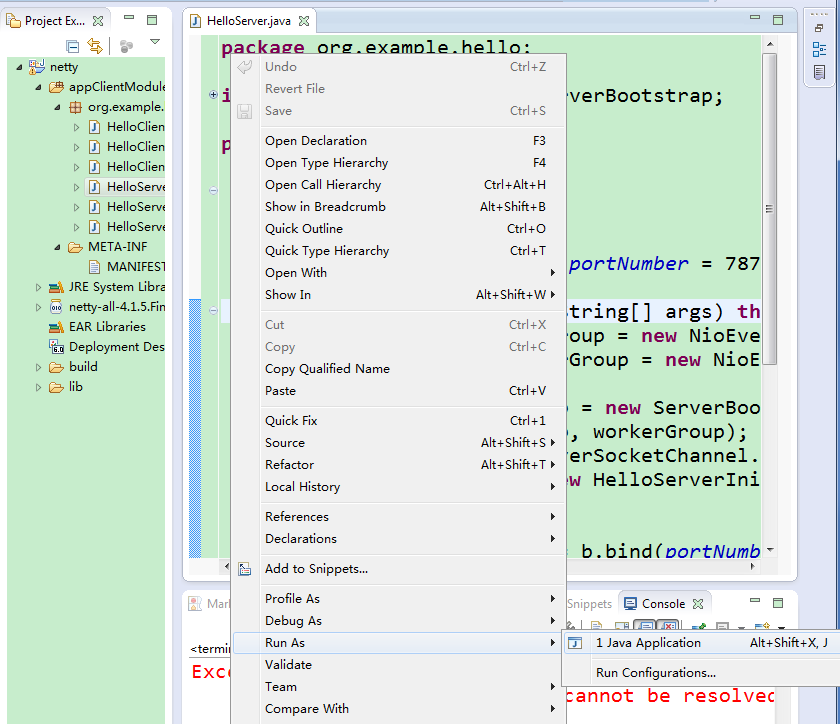Open the Task List icon in right sidebar
This screenshot has height=724, width=840.
click(819, 72)
